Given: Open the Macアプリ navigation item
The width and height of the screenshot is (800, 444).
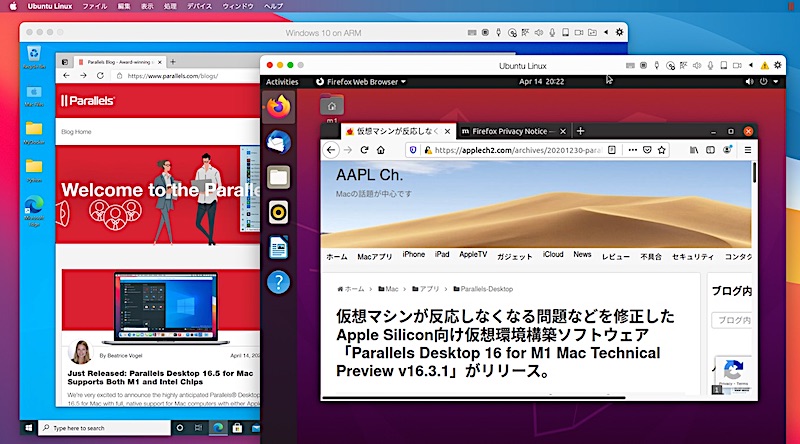Looking at the screenshot, I should (374, 256).
